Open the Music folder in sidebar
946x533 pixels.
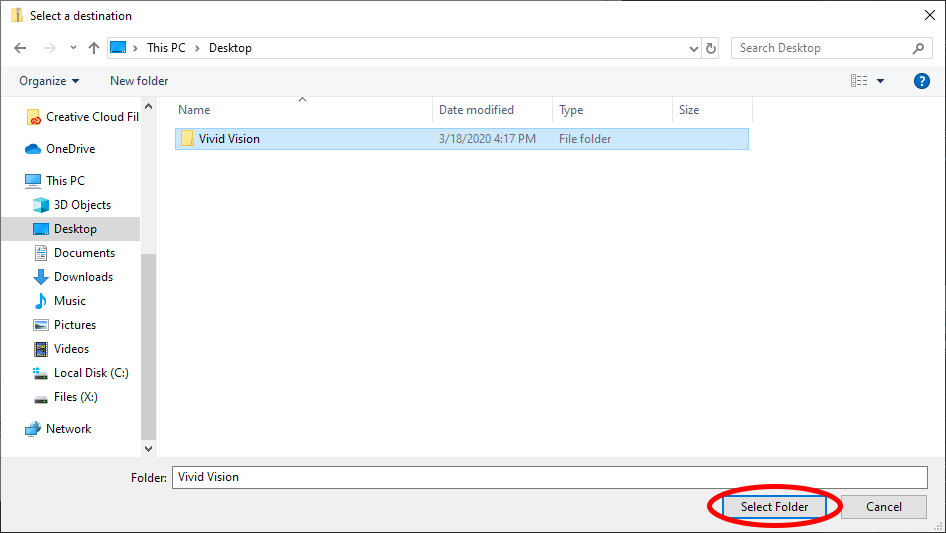click(60, 301)
